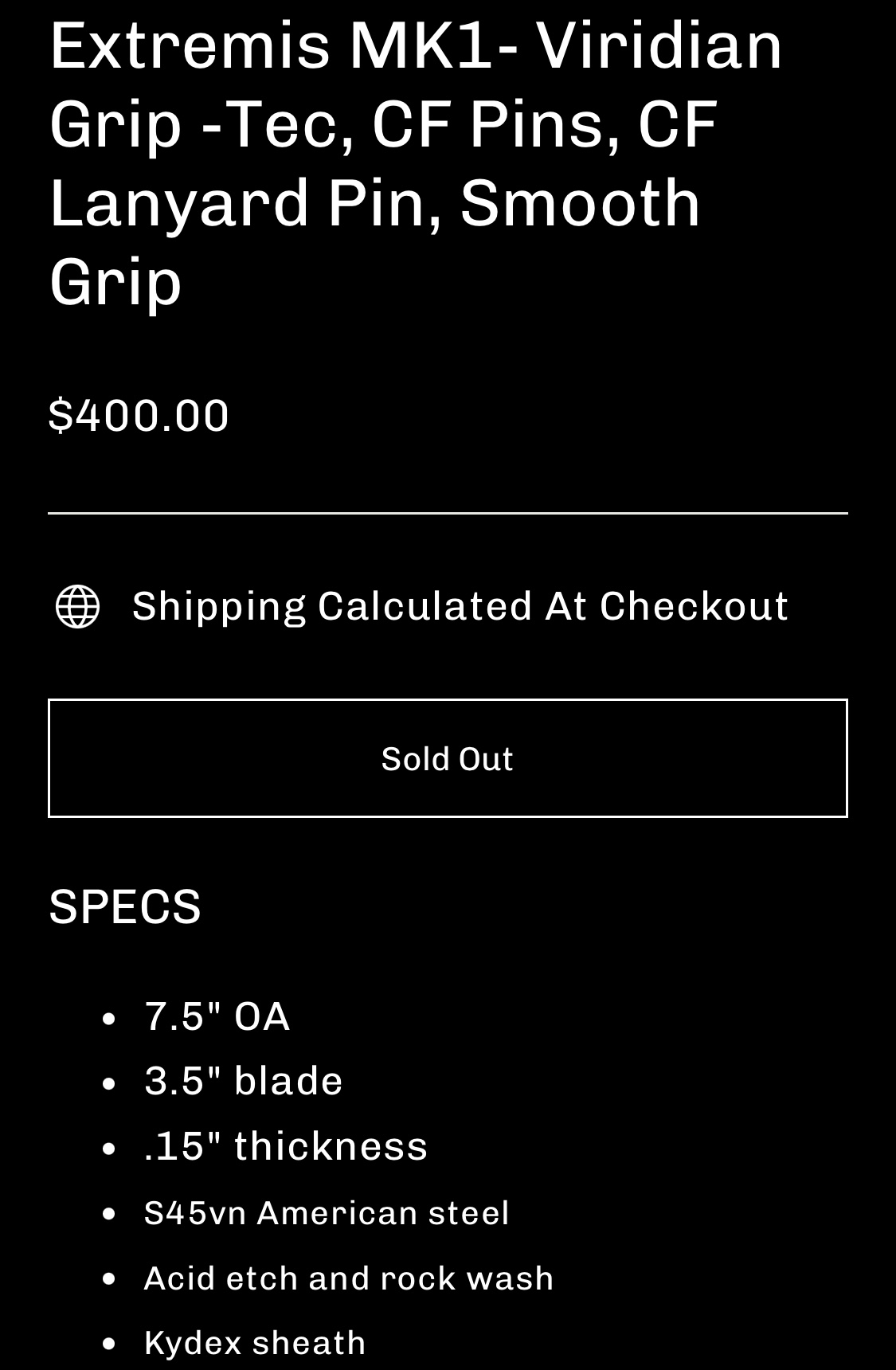The image size is (896, 1370).
Task: Select the 7.5" OA spec item
Action: point(217,1016)
